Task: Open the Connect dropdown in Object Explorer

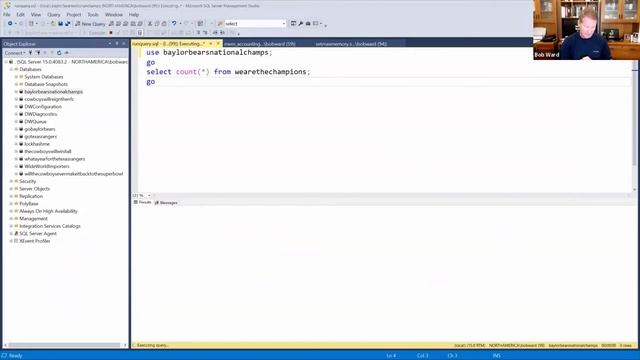Action: point(15,53)
